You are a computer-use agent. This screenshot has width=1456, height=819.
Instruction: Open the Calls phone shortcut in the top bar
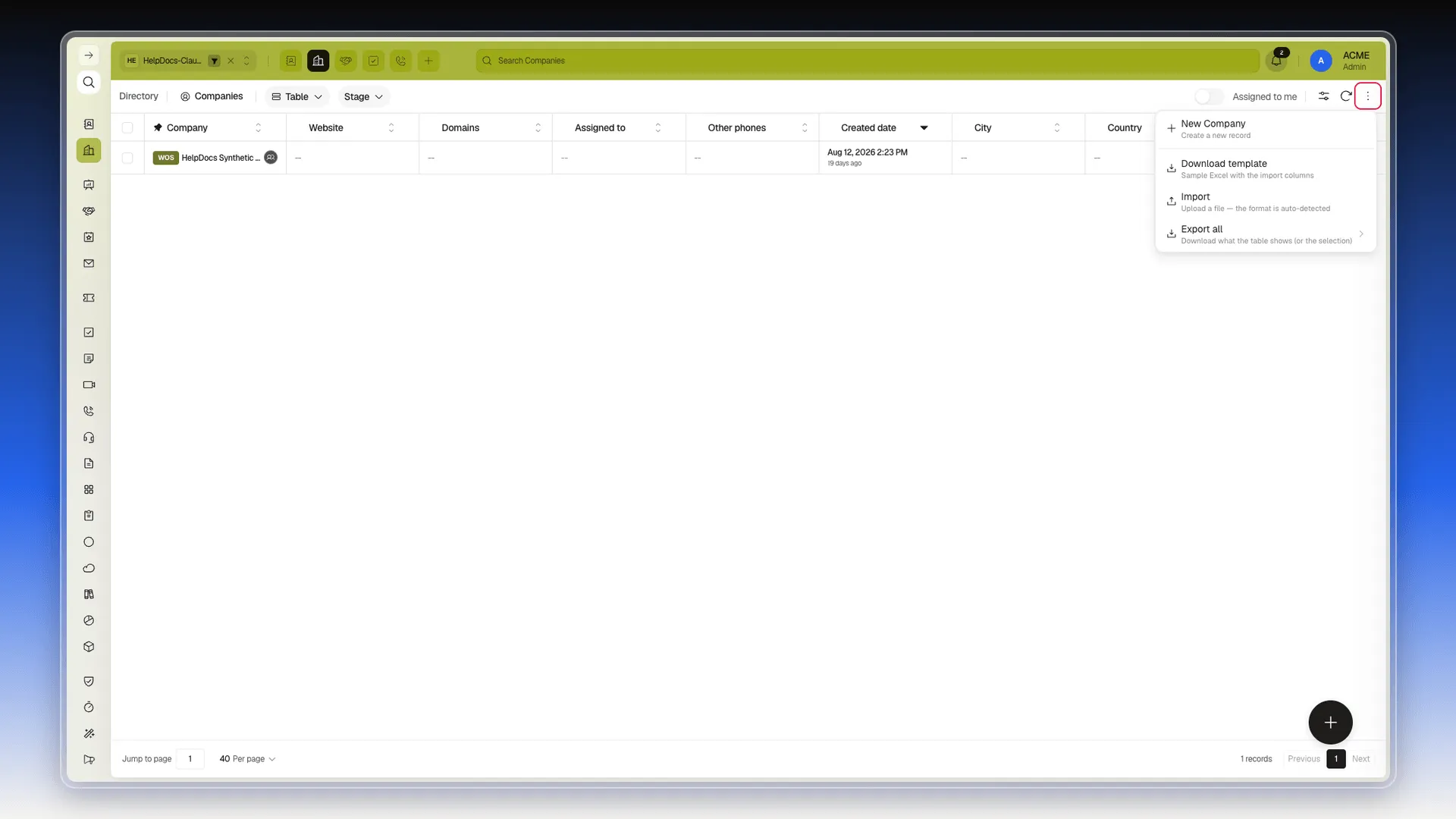tap(401, 61)
